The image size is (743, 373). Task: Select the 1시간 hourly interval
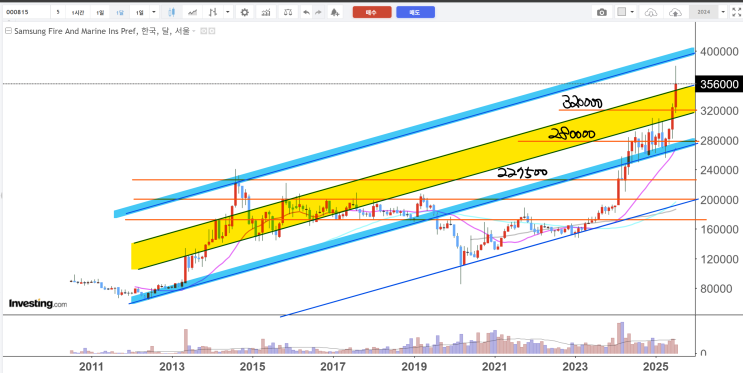79,12
